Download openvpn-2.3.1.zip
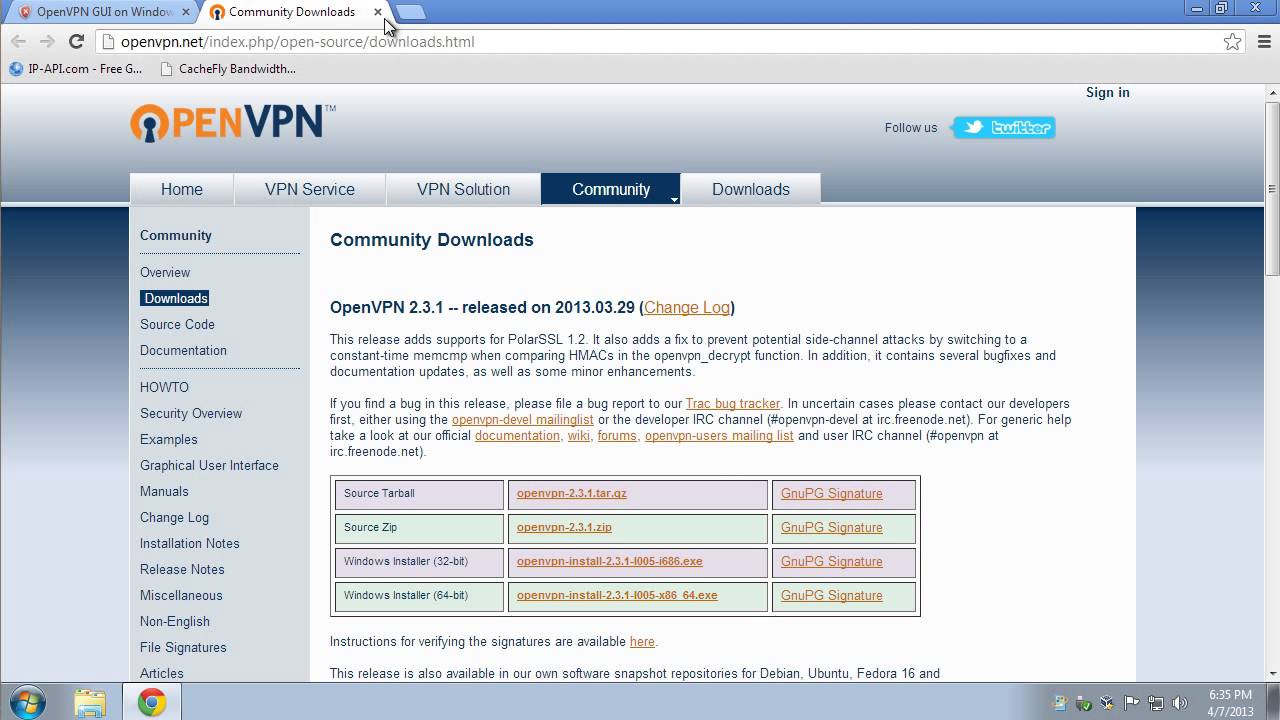Image resolution: width=1280 pixels, height=720 pixels. (564, 527)
